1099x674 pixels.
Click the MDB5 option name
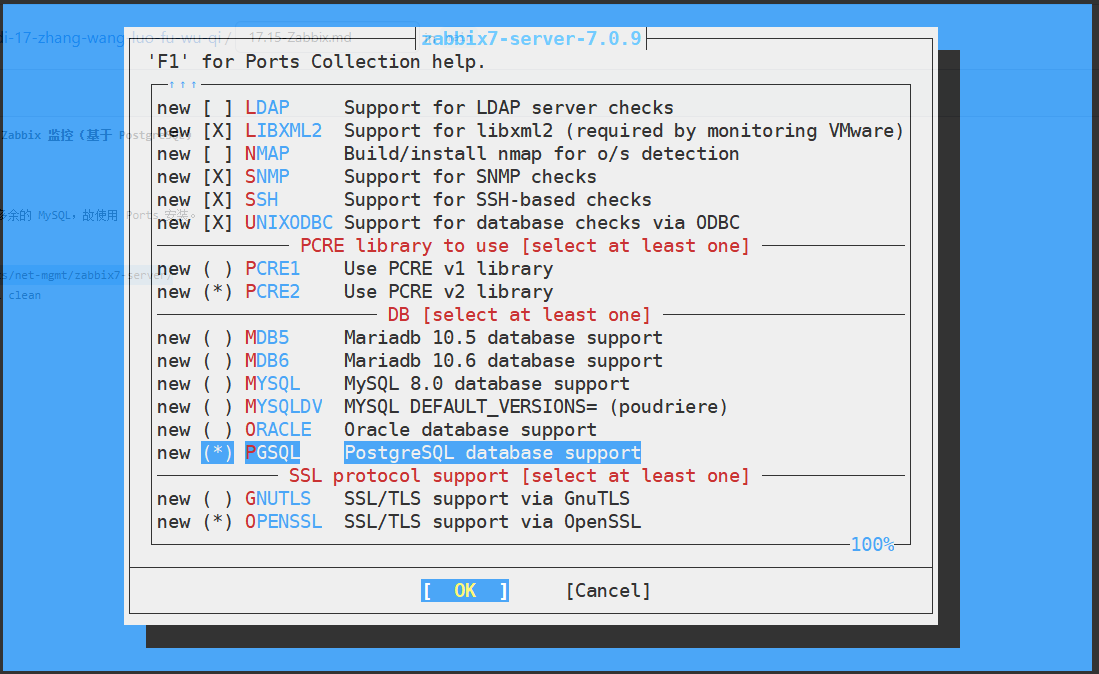click(x=267, y=338)
